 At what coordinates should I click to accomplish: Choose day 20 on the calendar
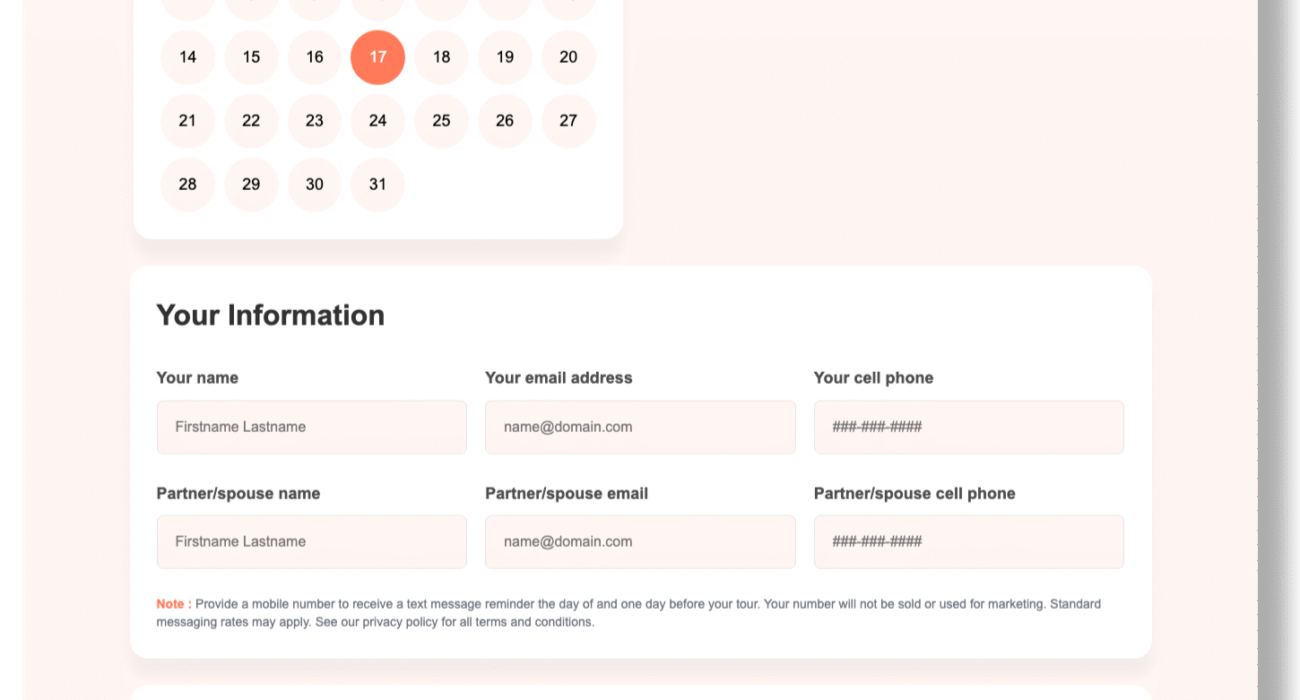[x=568, y=57]
